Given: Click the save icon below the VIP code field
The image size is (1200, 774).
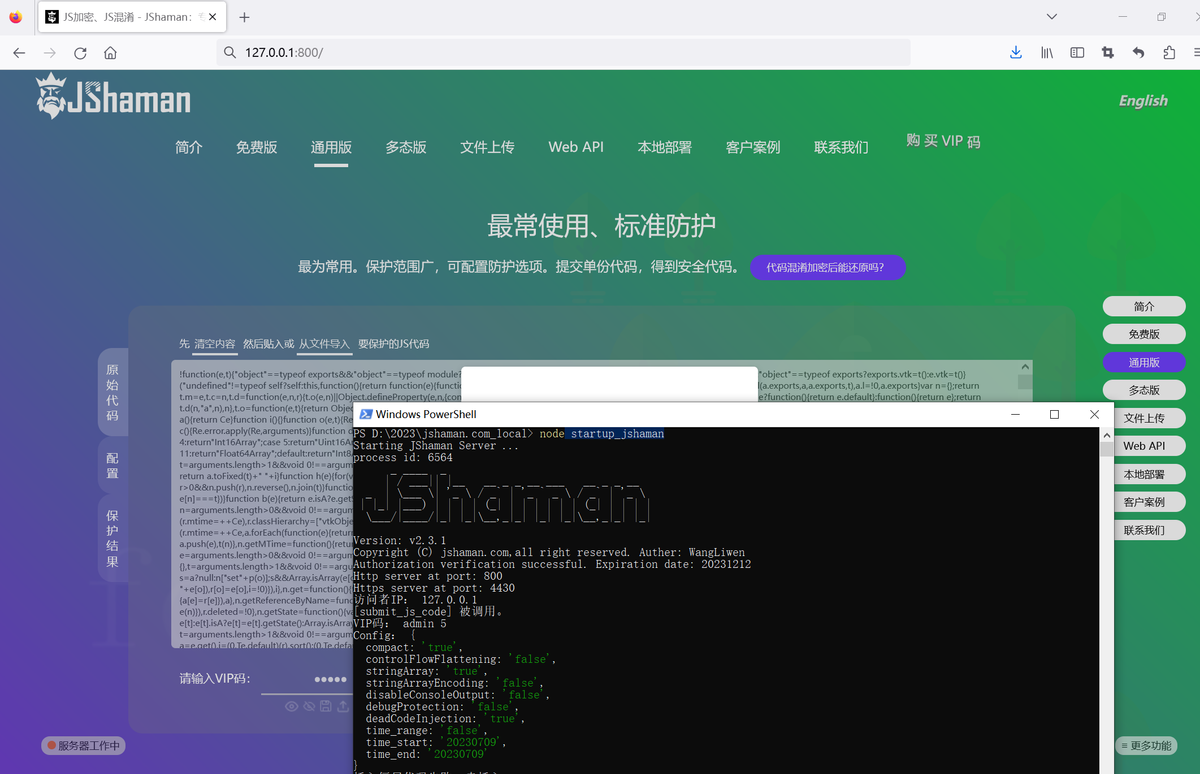Looking at the screenshot, I should [x=326, y=707].
